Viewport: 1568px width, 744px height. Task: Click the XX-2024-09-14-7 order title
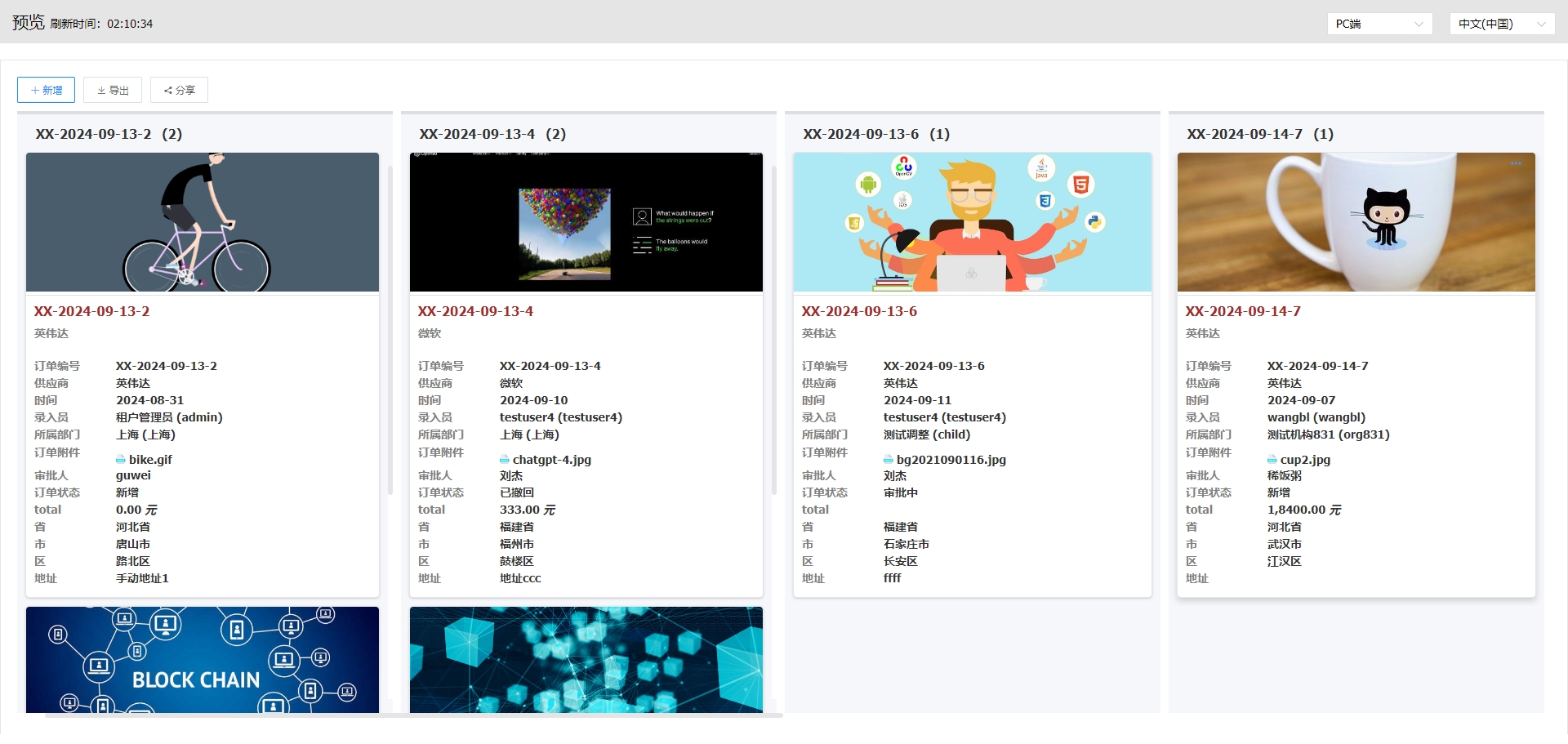[1245, 311]
